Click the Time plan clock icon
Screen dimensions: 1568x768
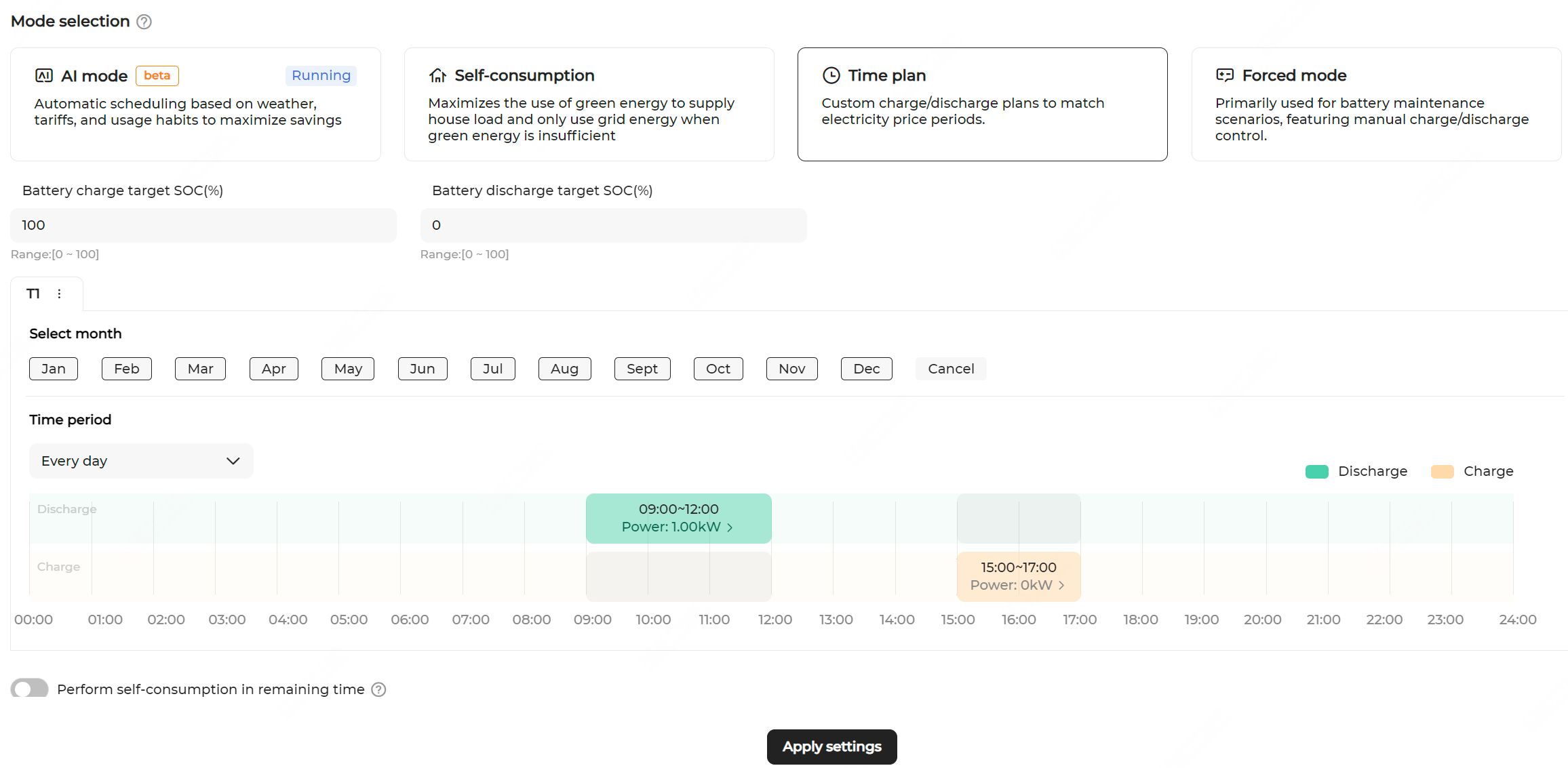[x=831, y=75]
